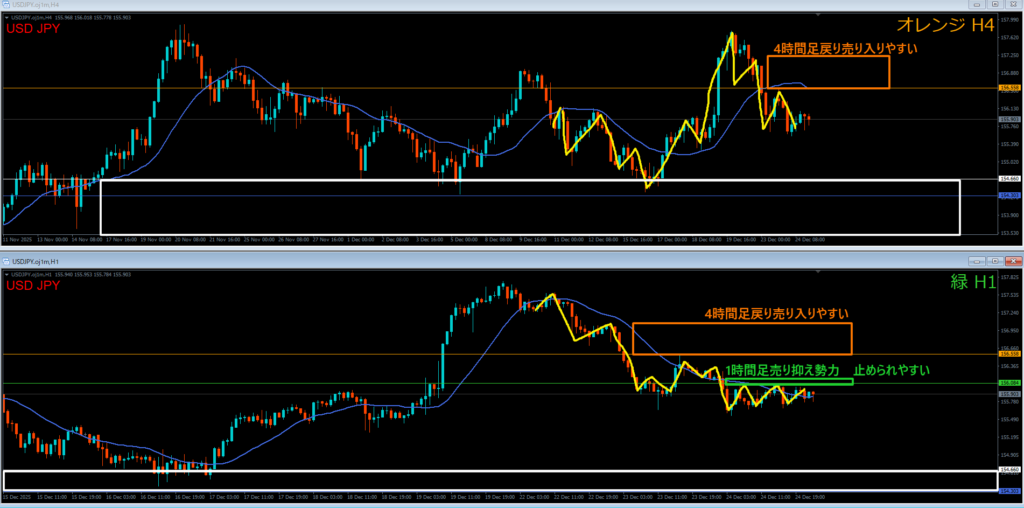This screenshot has width=1024, height=508.
Task: Click the blue 154.303 price tag in H4 chart
Action: pyautogui.click(x=1010, y=195)
